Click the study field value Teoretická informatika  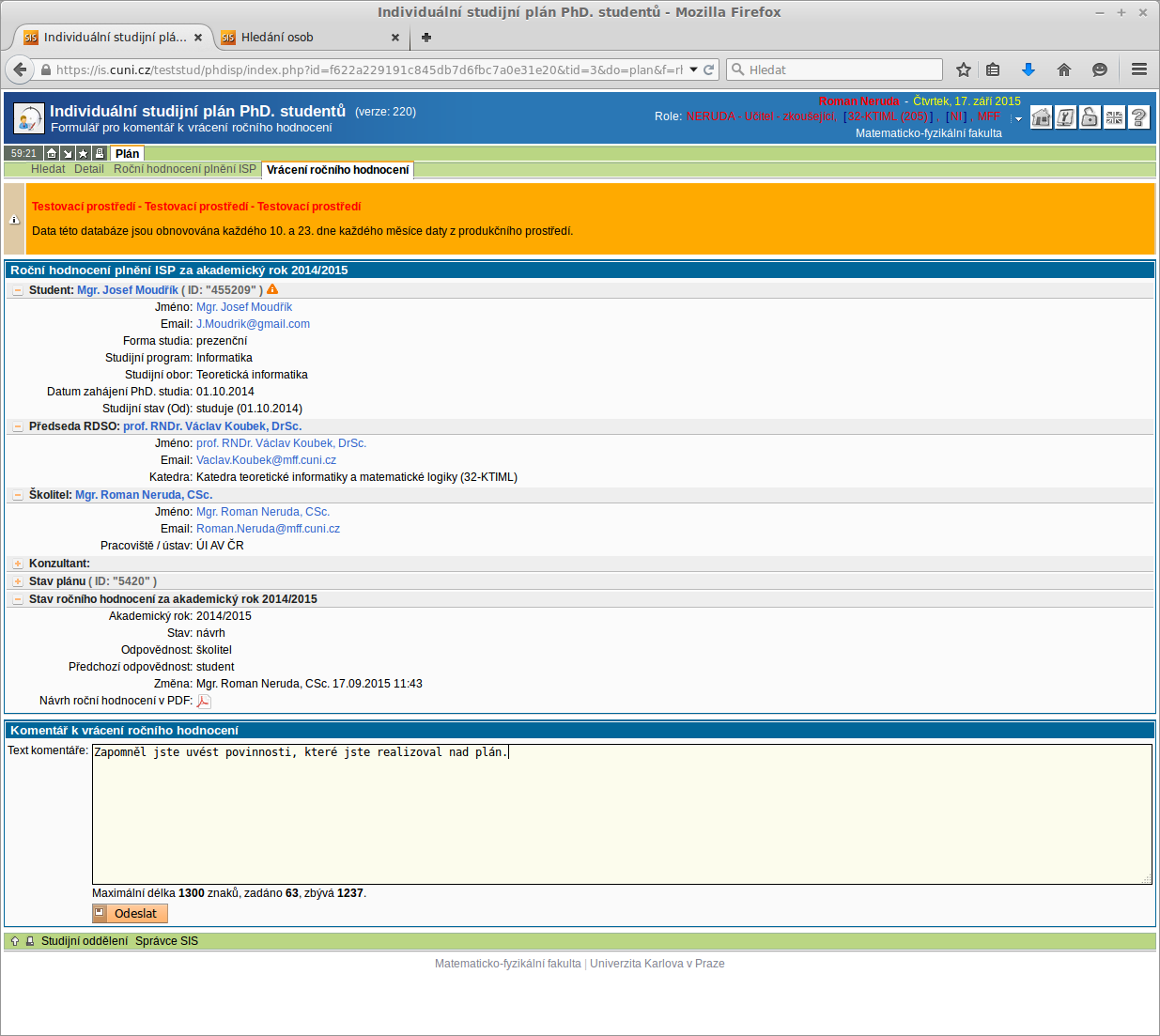coord(252,375)
